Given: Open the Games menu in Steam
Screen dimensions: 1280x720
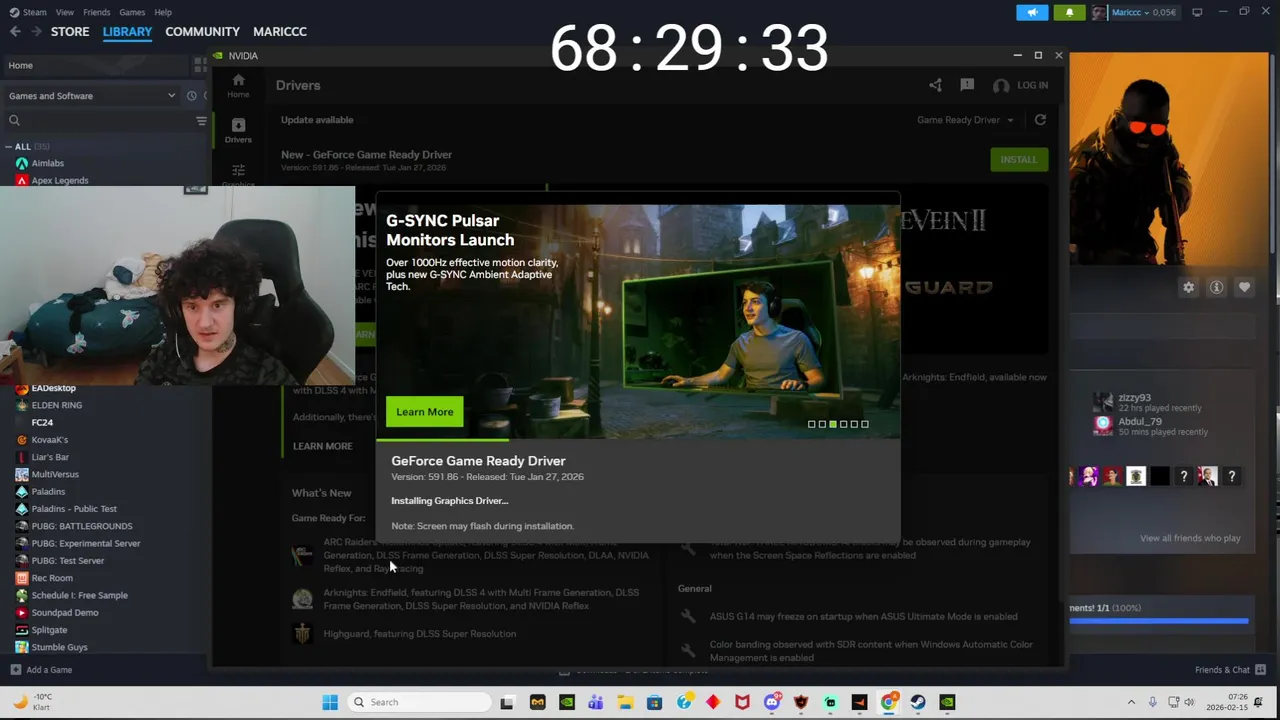Looking at the screenshot, I should pos(132,12).
